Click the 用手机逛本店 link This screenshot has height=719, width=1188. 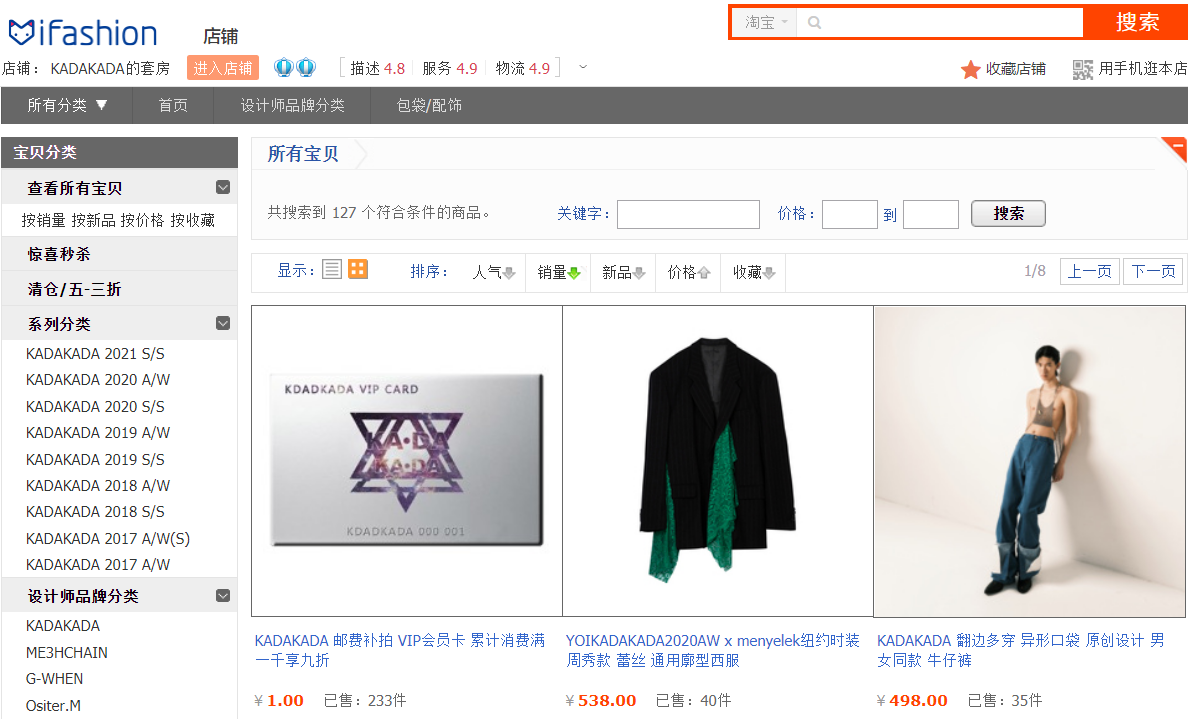coord(1143,69)
